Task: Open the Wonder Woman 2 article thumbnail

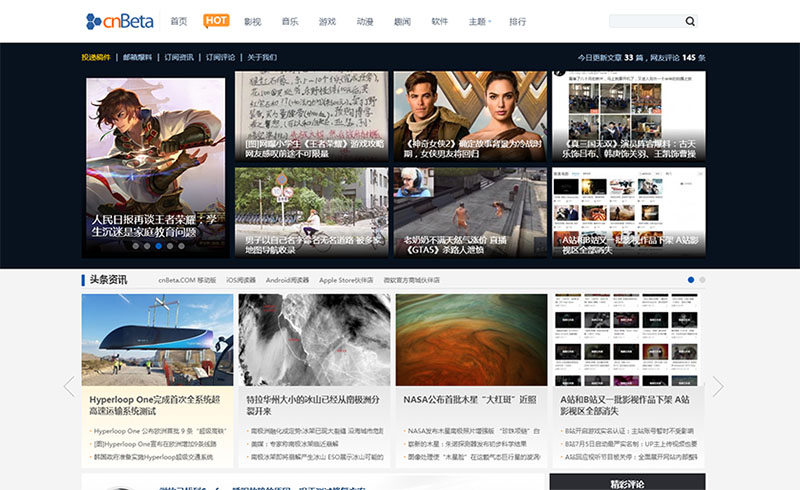Action: point(470,116)
